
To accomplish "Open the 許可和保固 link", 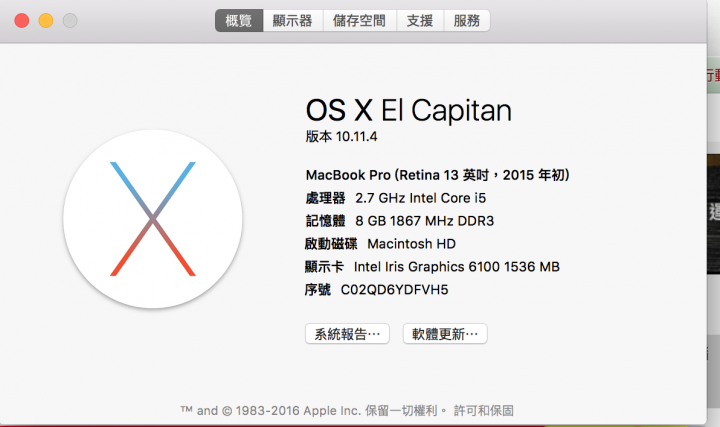I will tap(484, 410).
